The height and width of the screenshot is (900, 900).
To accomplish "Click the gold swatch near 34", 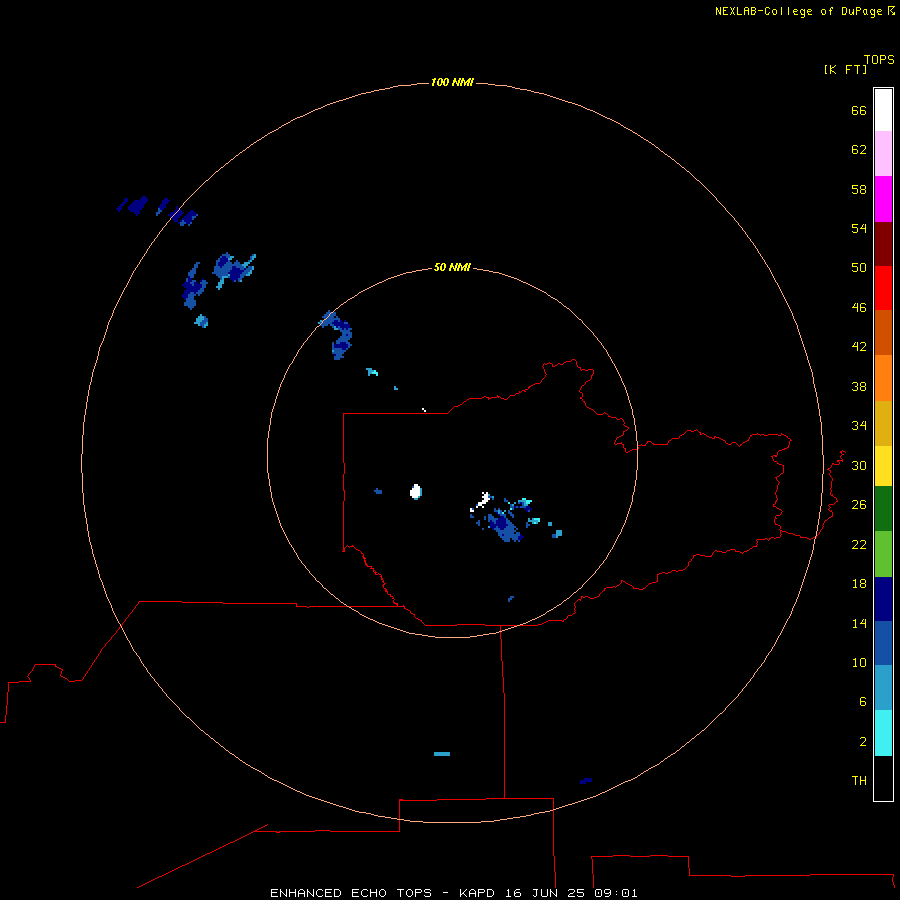I will coord(883,423).
